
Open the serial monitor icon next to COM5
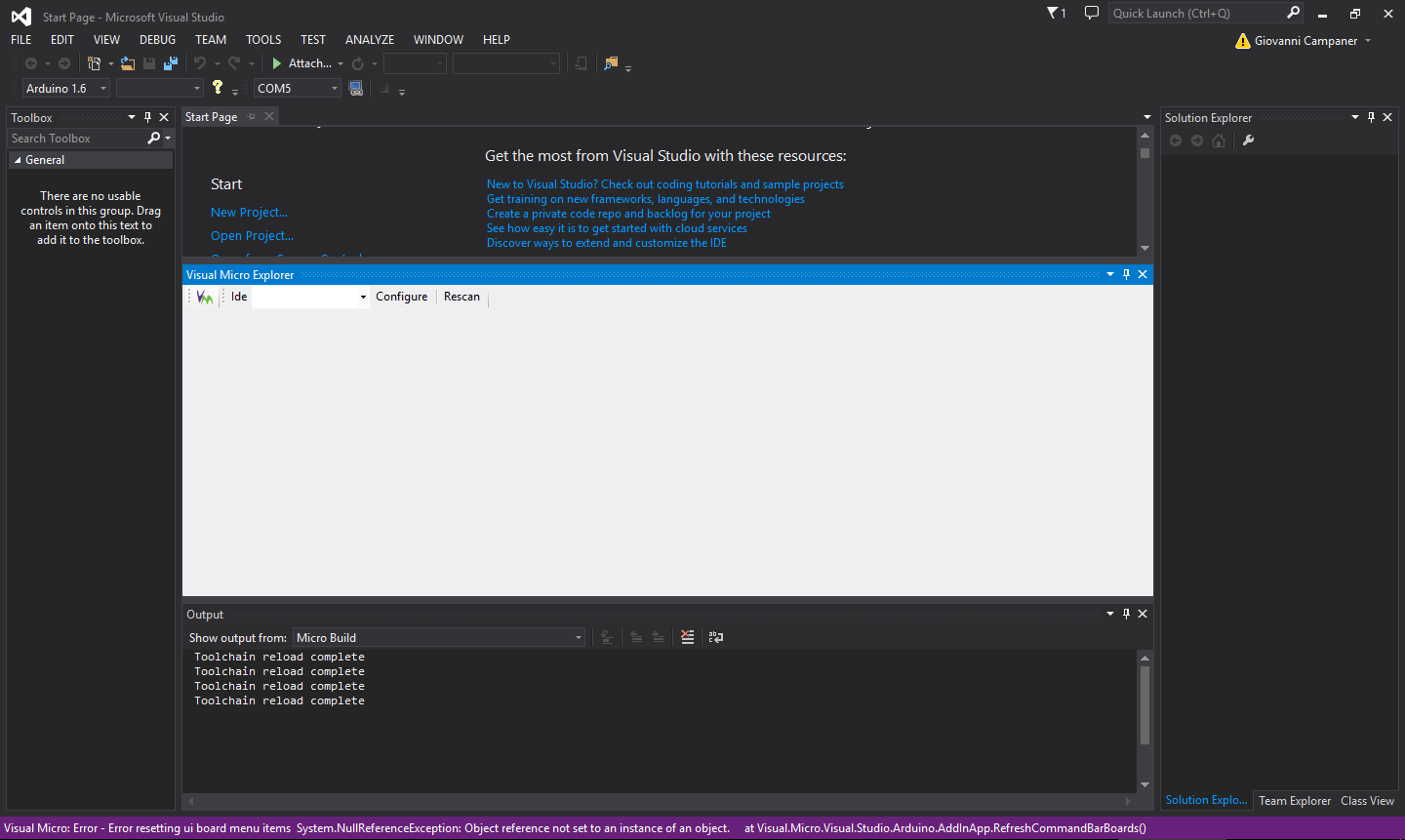tap(356, 89)
